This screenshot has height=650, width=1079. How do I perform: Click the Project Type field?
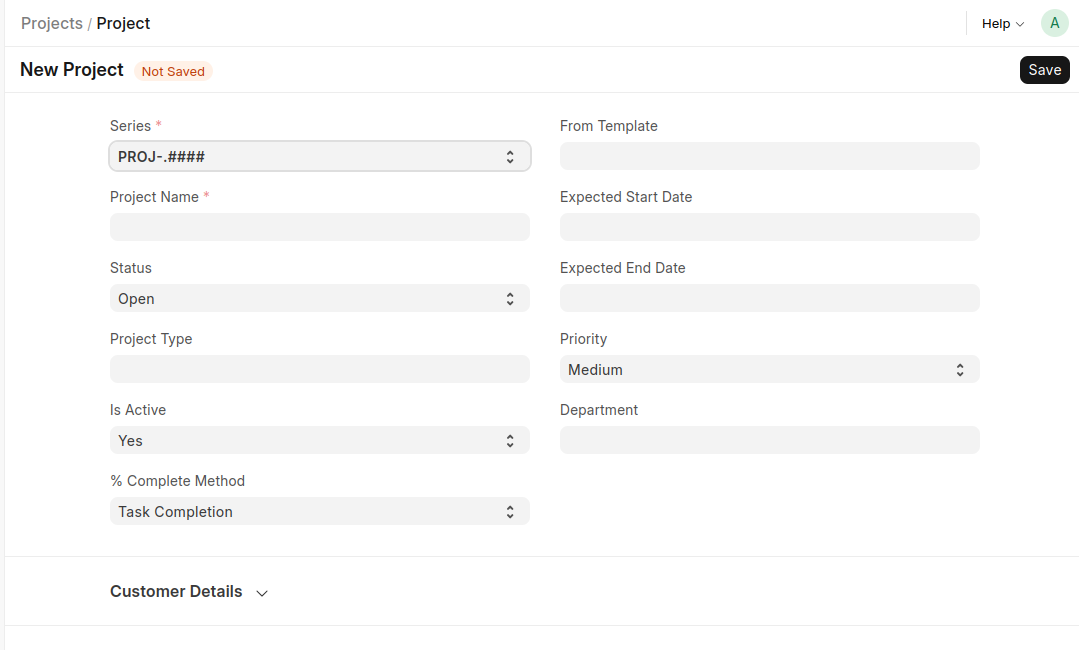tap(319, 369)
